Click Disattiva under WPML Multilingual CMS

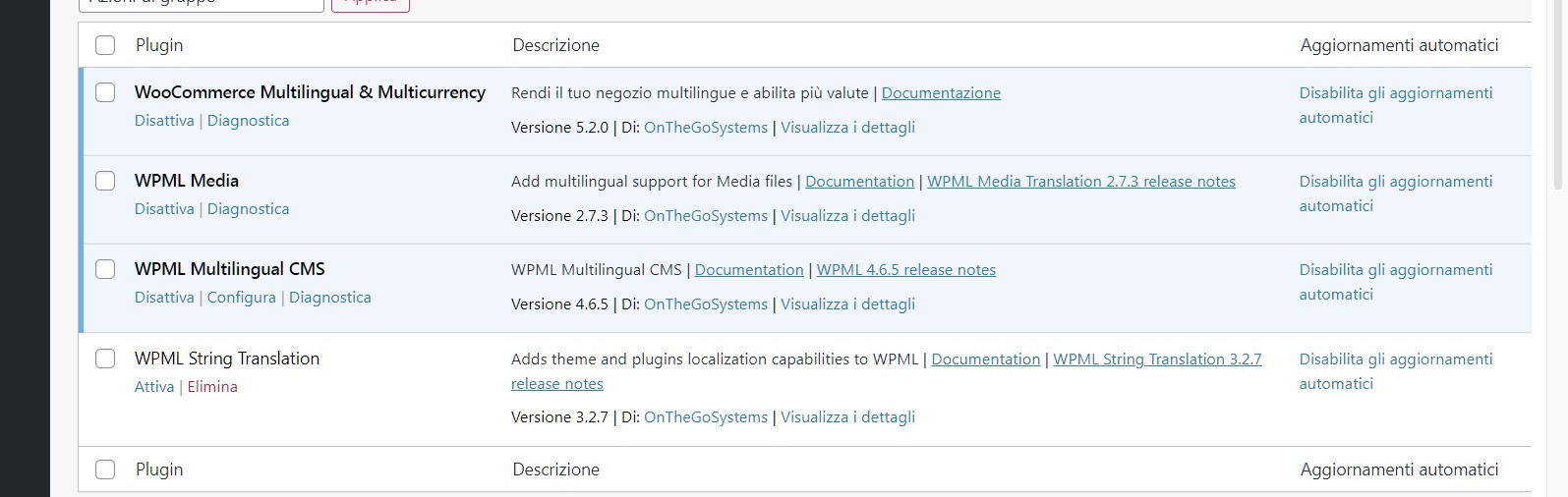point(164,297)
